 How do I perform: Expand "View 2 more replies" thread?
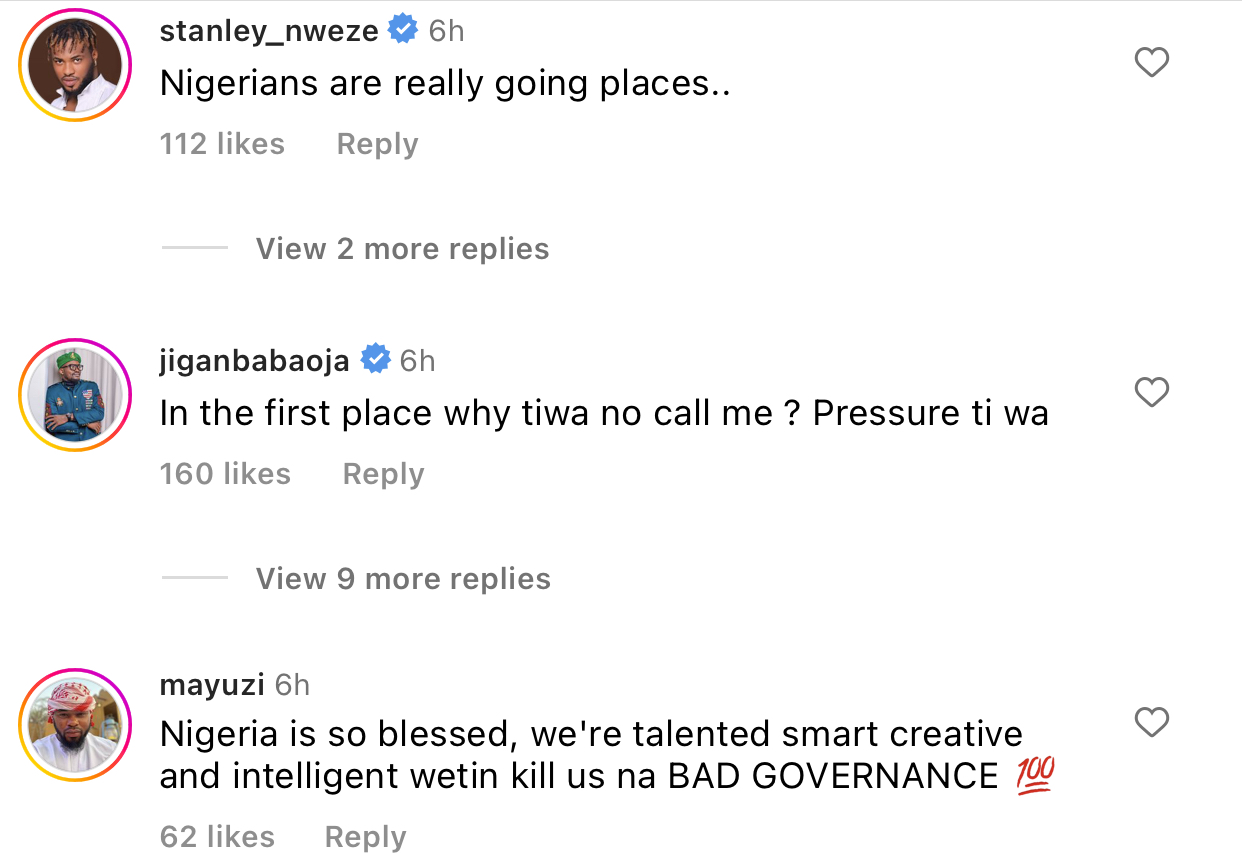402,249
